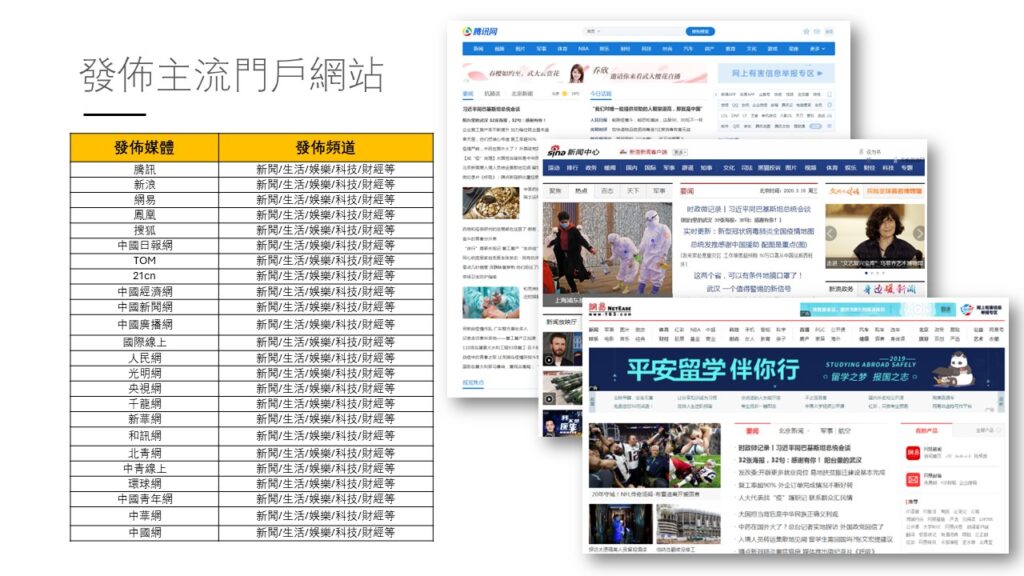Click the blue search button on Tencent page
Viewport: 1024px width, 576px height.
coord(700,31)
